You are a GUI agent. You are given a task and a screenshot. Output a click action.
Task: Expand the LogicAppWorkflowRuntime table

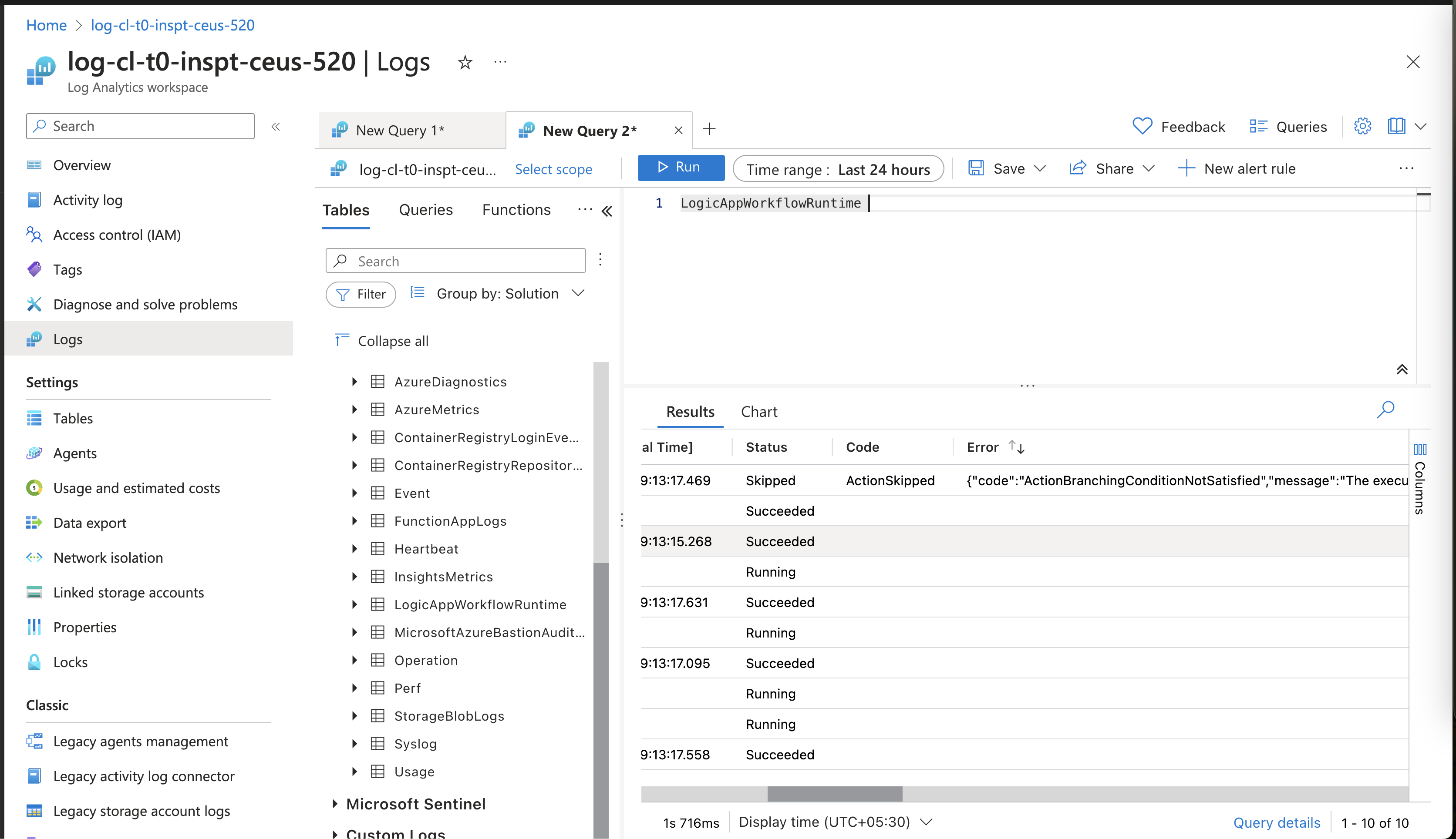(354, 604)
